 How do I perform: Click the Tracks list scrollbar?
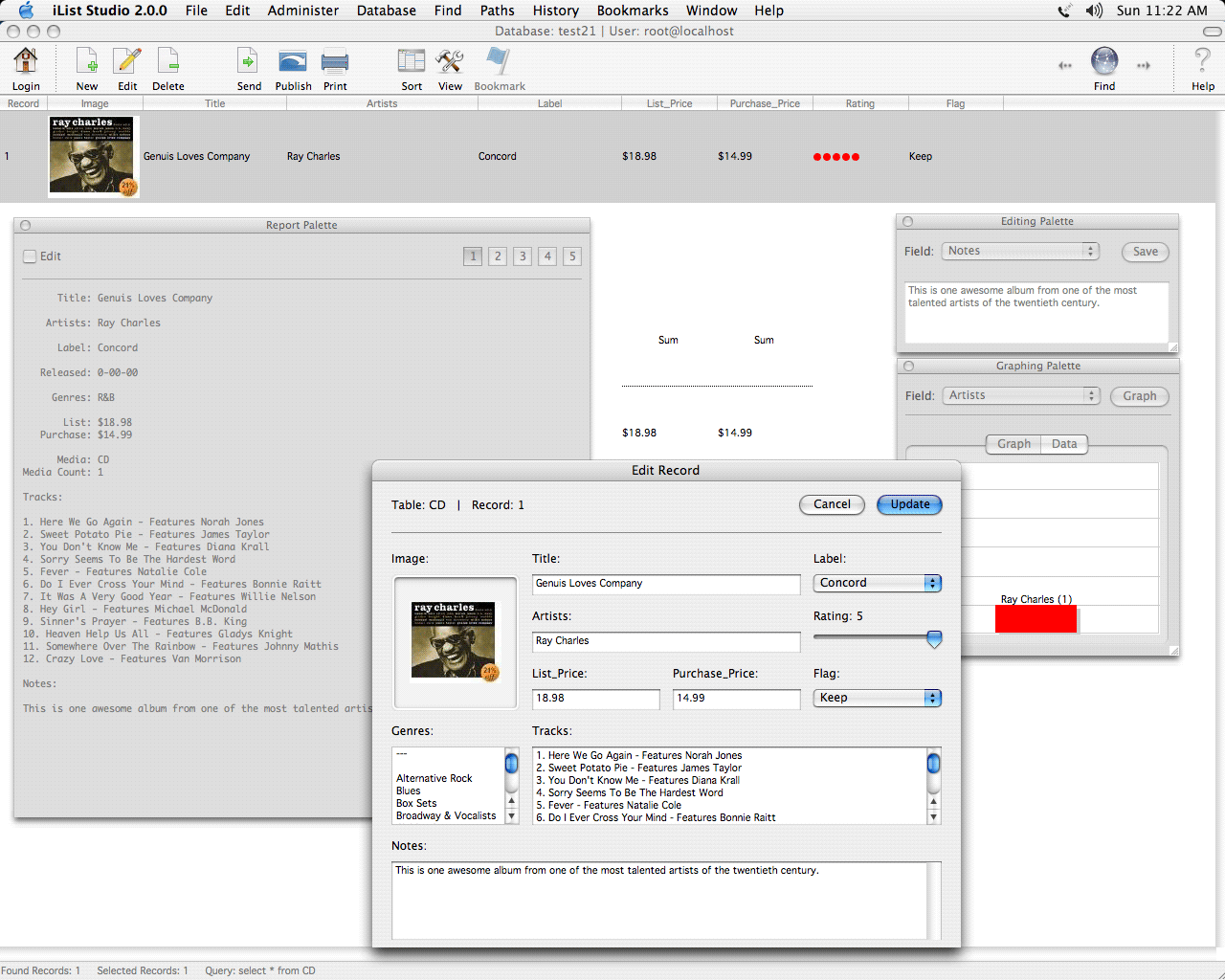coord(934,786)
